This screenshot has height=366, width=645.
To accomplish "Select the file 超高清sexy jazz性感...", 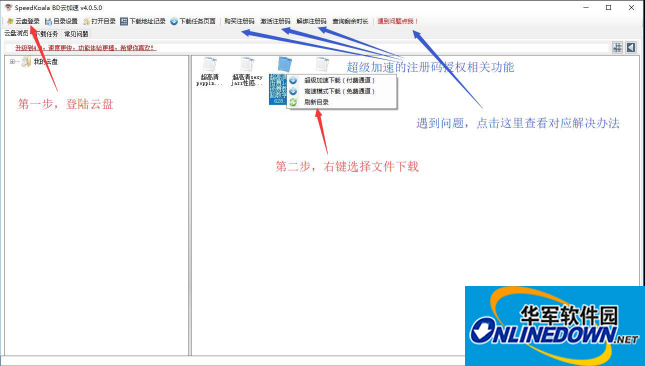I will click(247, 71).
